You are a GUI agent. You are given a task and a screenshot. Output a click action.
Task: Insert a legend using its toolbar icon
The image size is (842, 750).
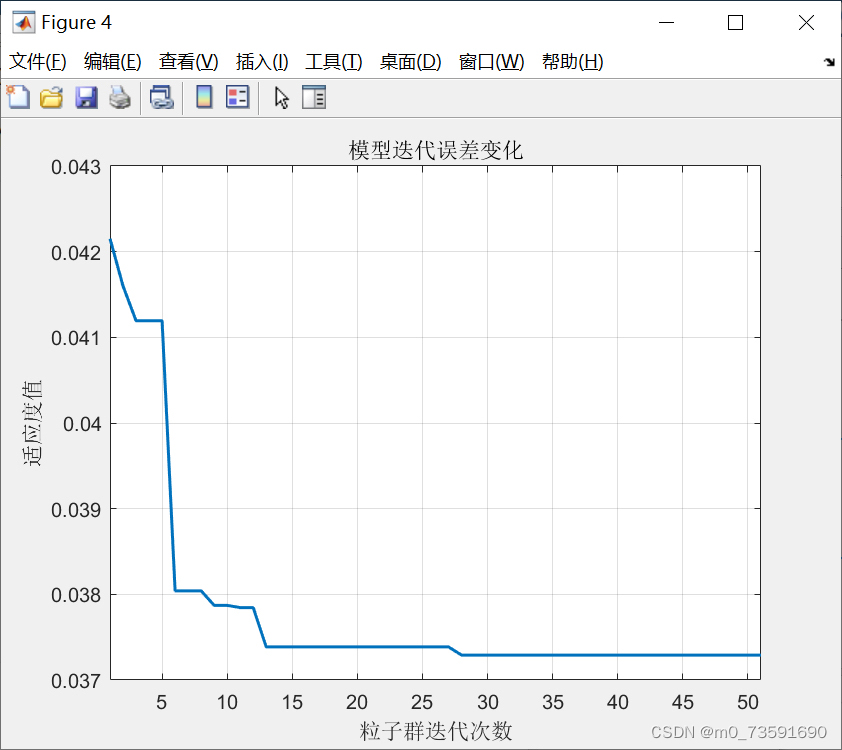236,97
